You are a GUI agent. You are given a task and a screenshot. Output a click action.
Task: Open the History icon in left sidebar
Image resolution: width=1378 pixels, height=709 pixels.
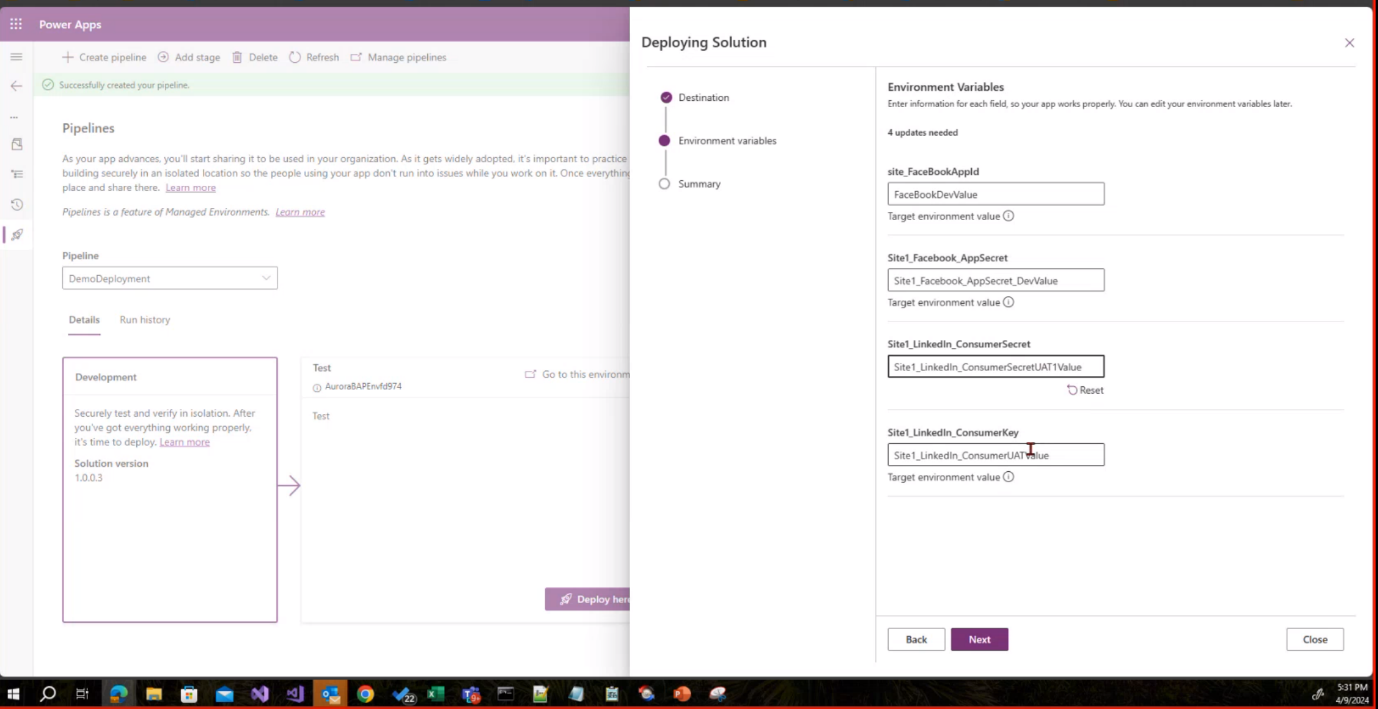pos(16,204)
